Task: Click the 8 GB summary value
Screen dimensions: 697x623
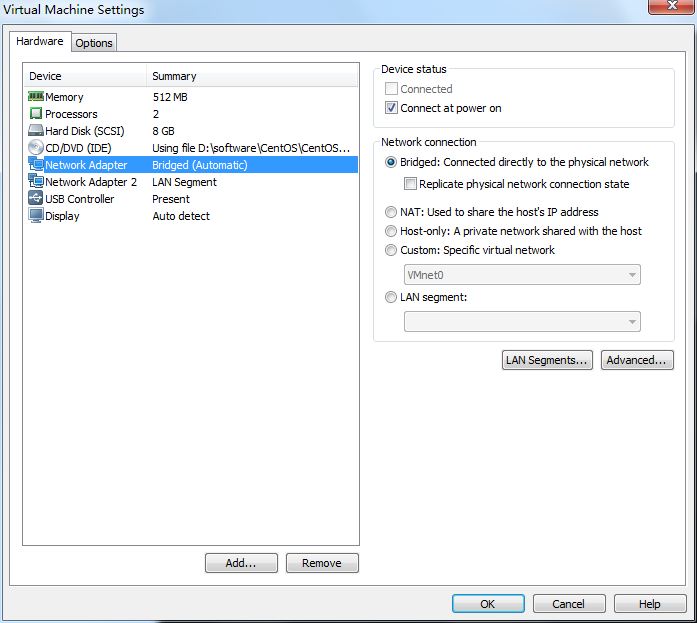Action: 164,131
